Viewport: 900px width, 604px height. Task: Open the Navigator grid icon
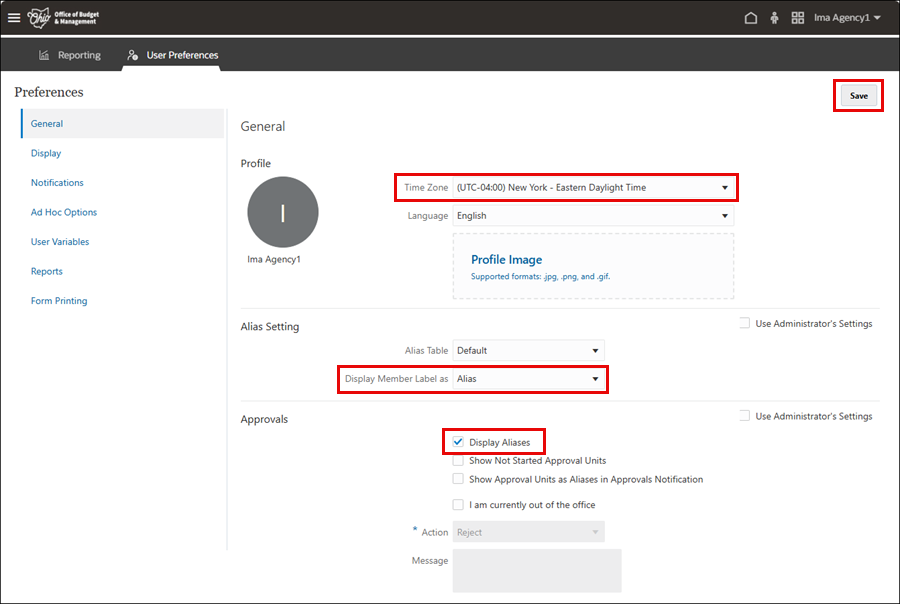(x=798, y=18)
